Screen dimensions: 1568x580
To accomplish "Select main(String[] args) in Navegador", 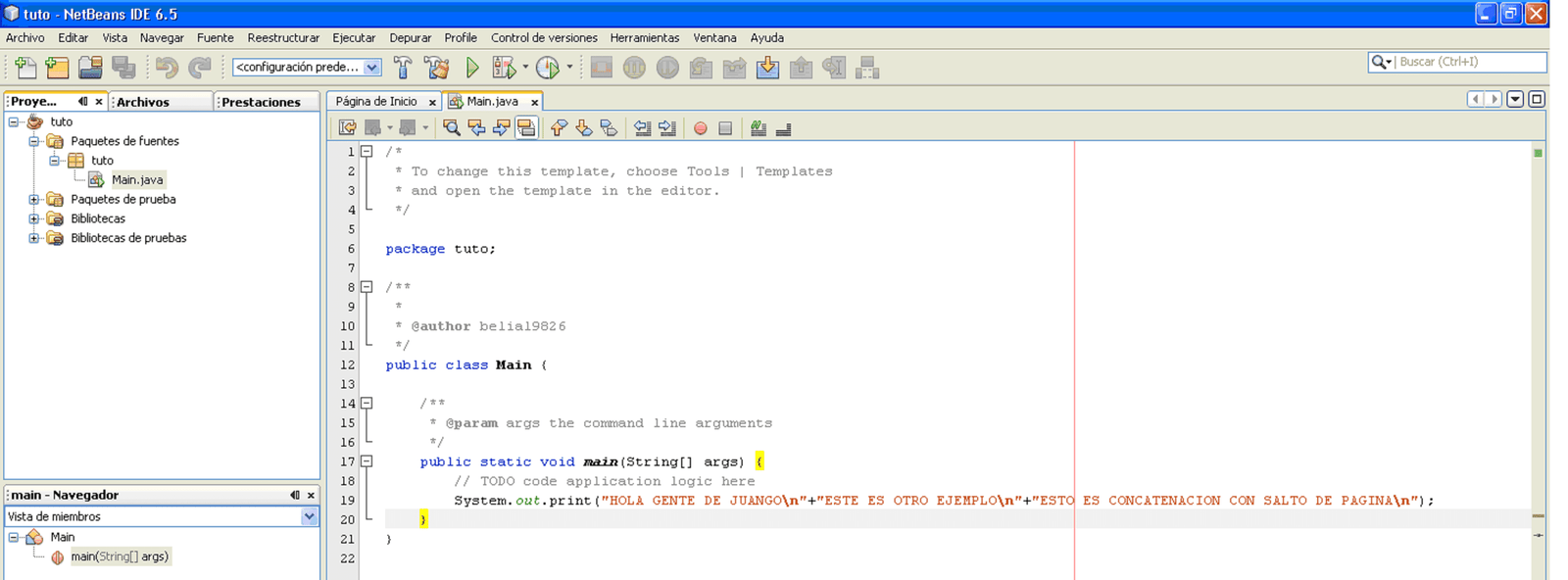I will click(x=120, y=556).
